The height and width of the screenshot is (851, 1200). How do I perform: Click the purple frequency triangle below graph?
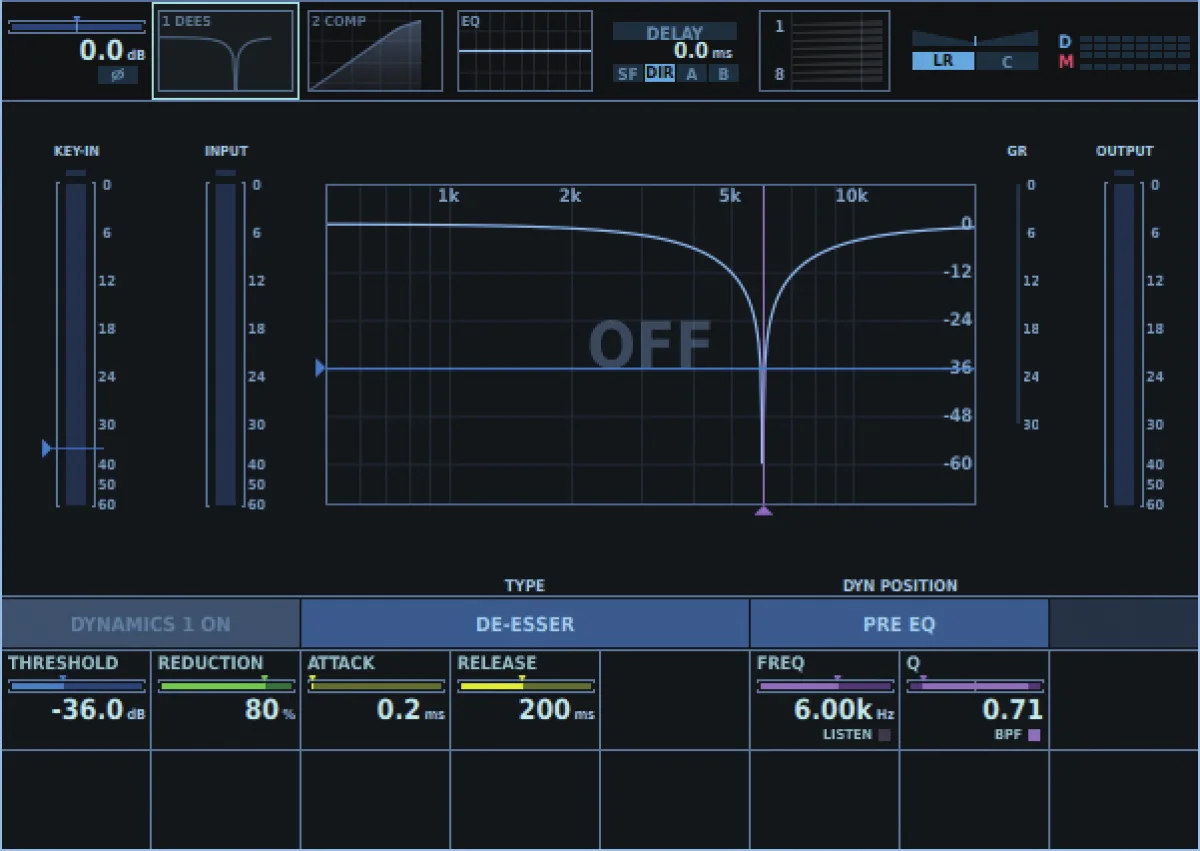(x=764, y=511)
